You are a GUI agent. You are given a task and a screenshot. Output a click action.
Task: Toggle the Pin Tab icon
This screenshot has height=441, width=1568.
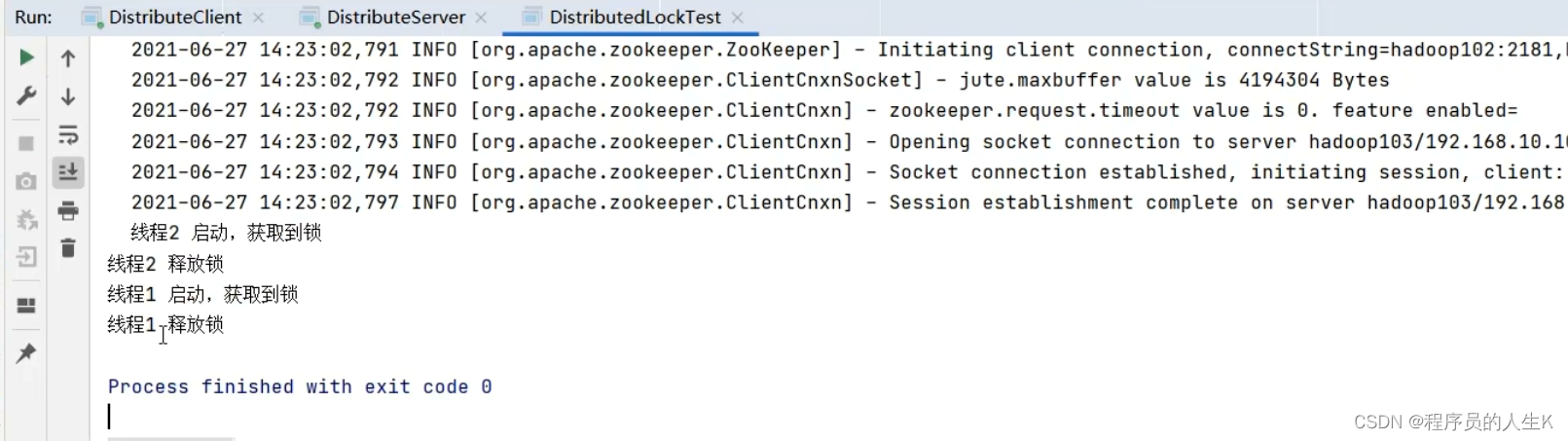point(26,352)
